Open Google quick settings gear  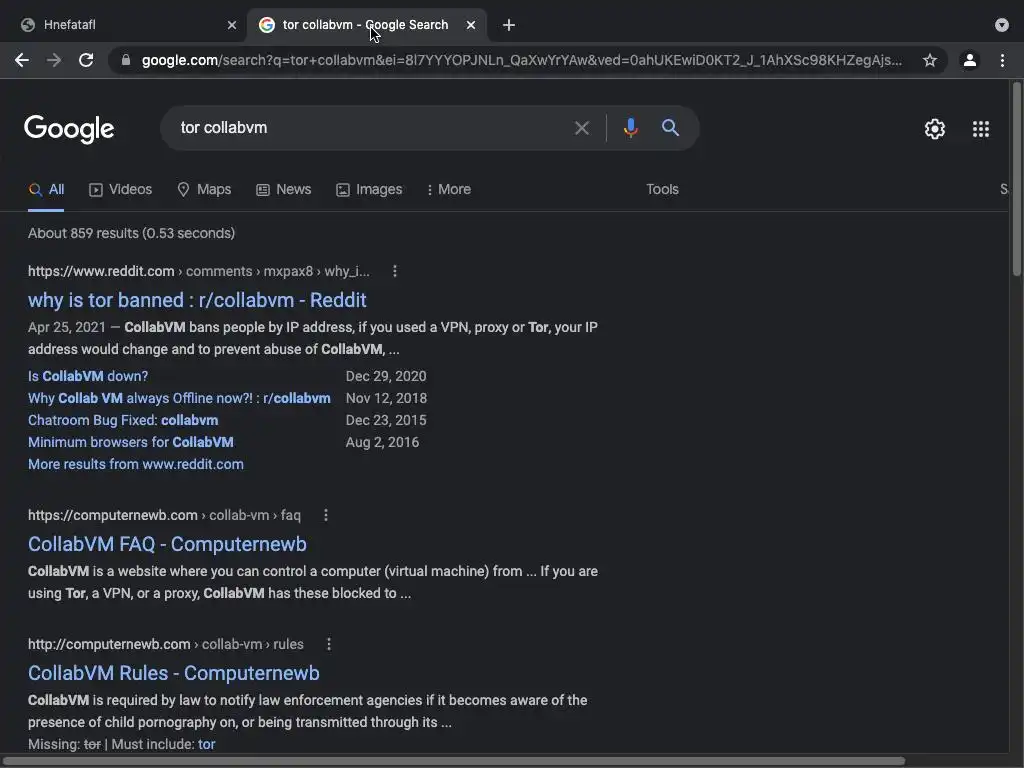pyautogui.click(x=935, y=129)
